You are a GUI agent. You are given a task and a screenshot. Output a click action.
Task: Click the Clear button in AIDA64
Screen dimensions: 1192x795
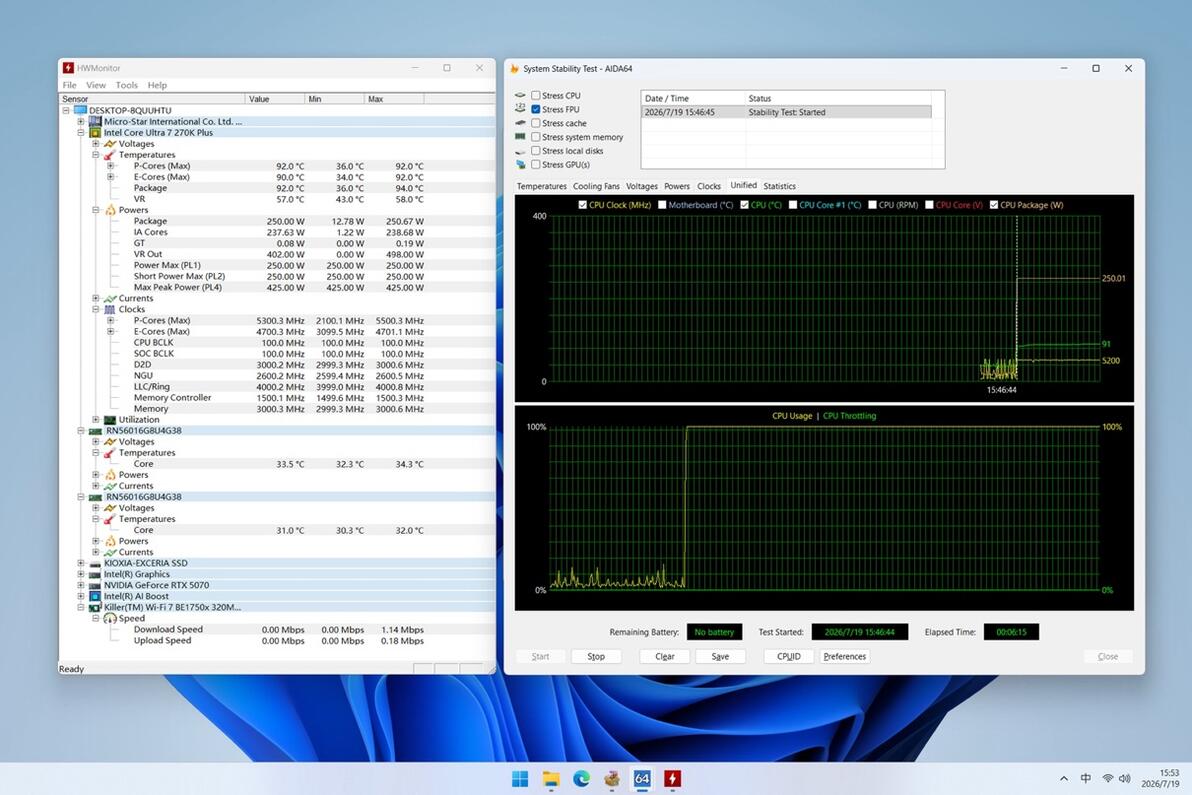(x=664, y=657)
